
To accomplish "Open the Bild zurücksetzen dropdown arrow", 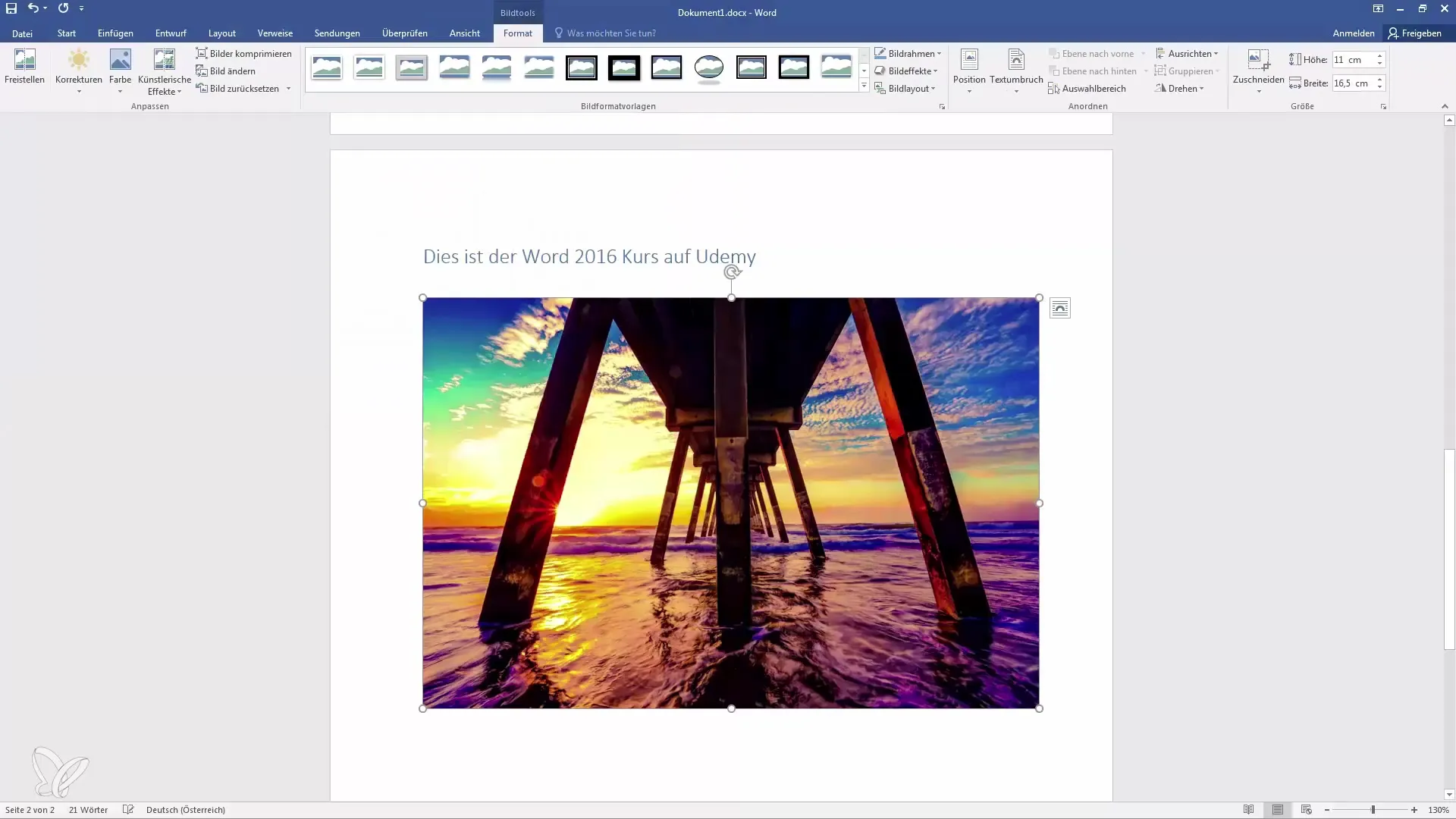I will [289, 89].
